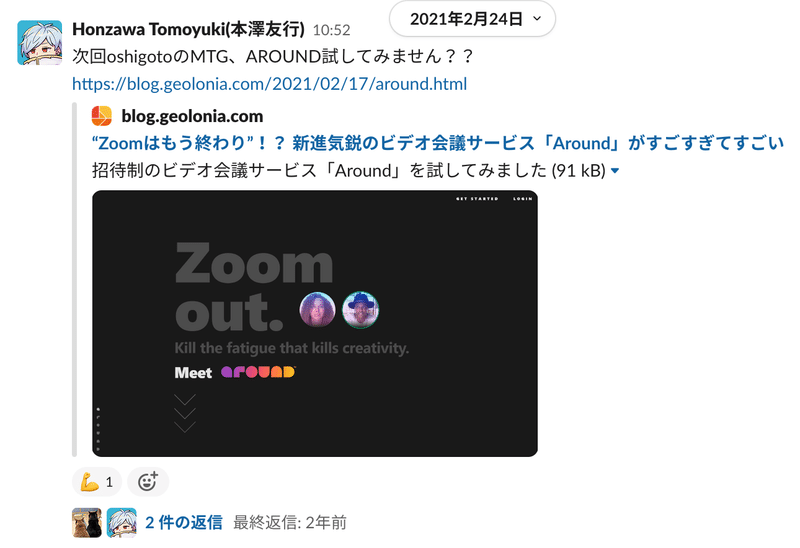Click the cats avatar in thread replies
The height and width of the screenshot is (548, 800).
(x=87, y=522)
